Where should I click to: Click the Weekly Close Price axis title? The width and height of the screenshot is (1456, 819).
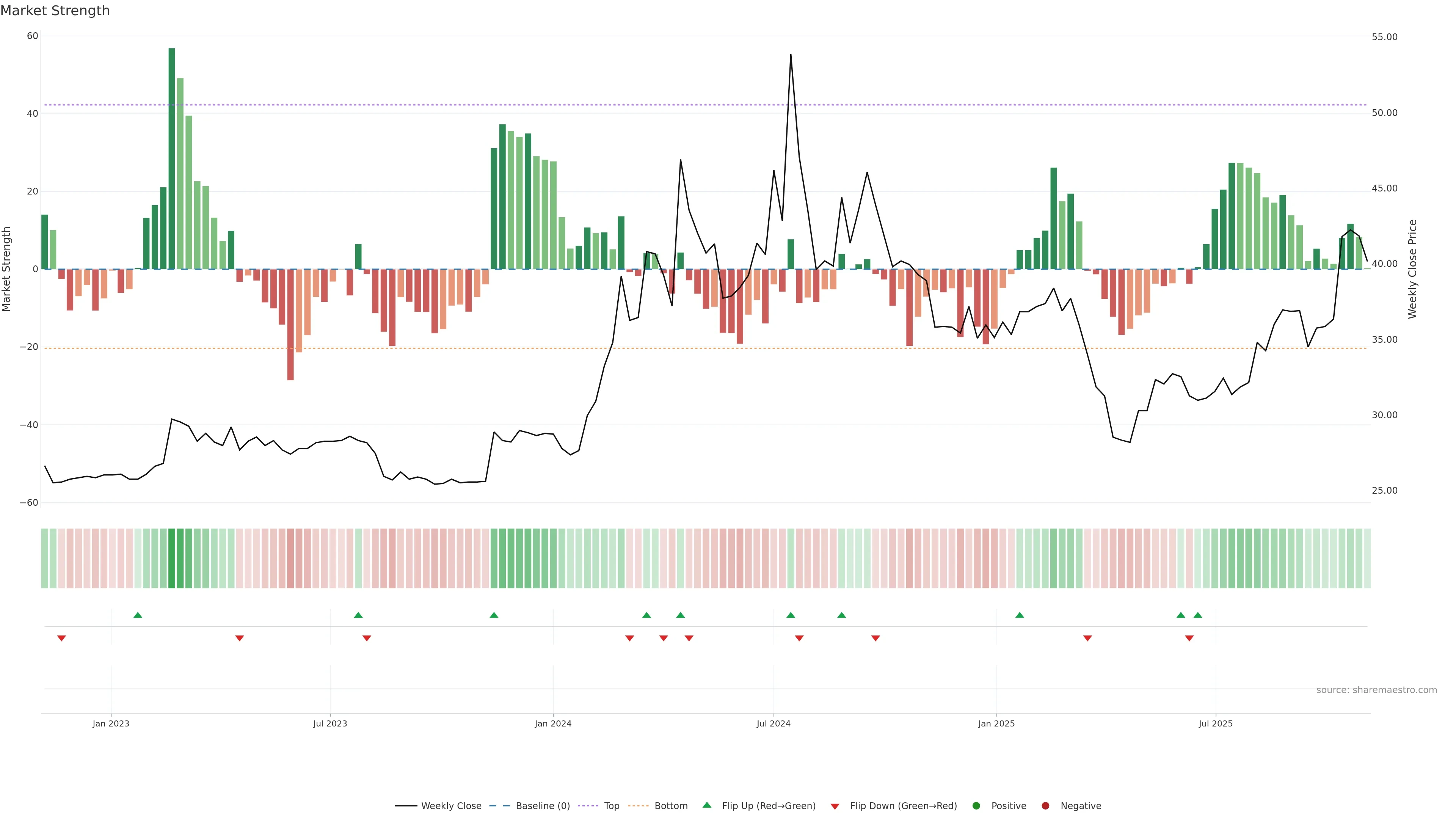point(1412,269)
